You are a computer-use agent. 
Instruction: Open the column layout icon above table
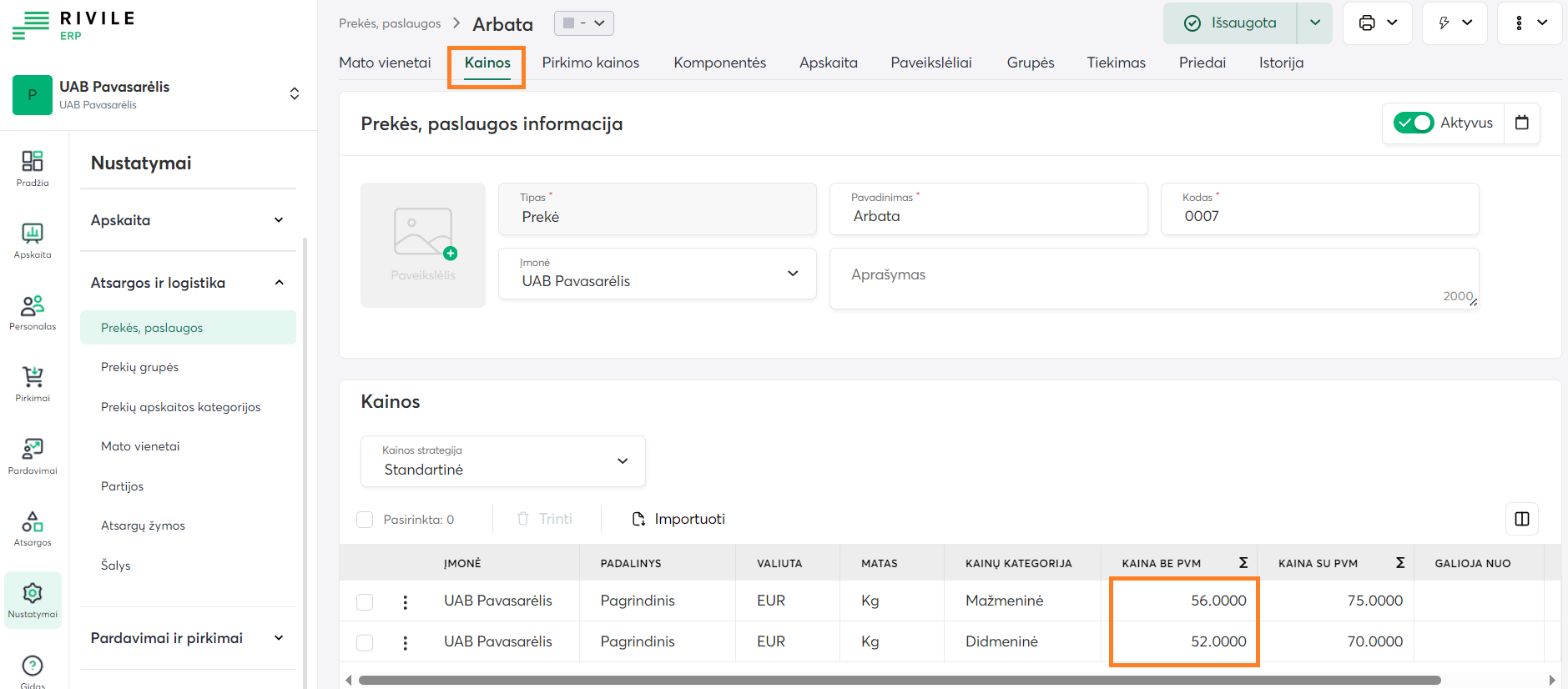pos(1521,519)
